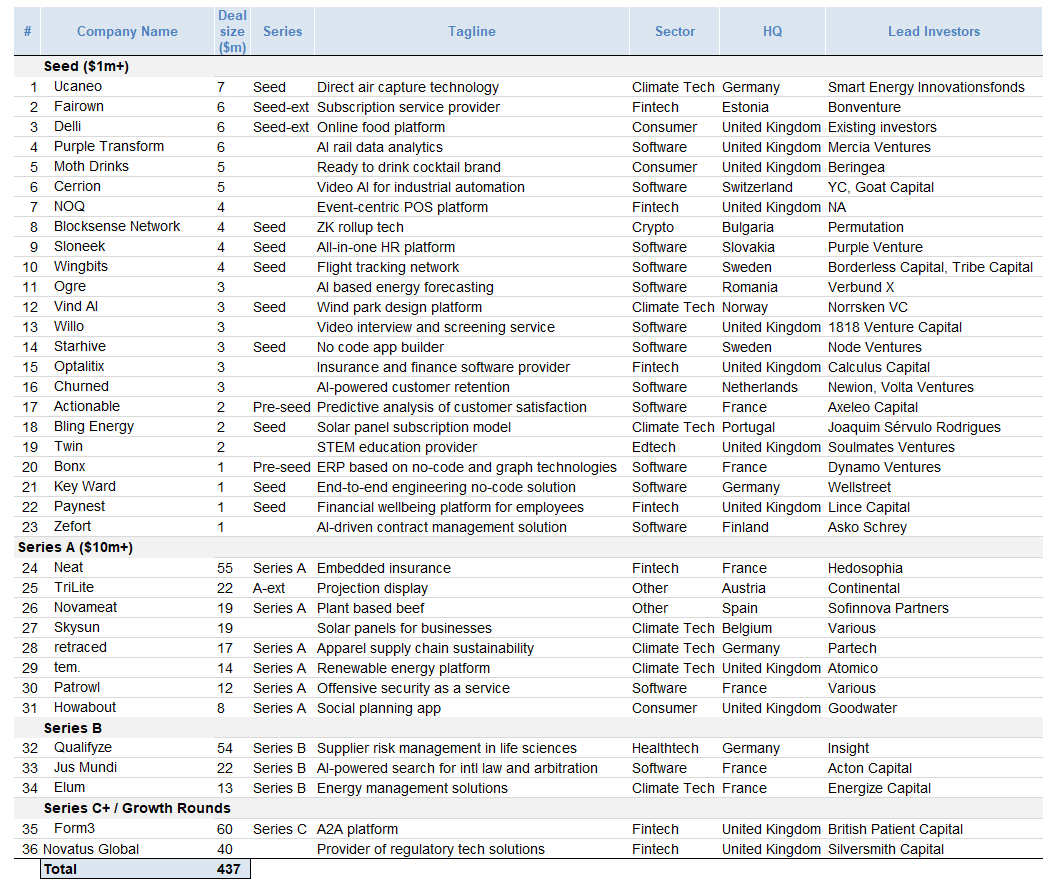This screenshot has height=895, width=1051.
Task: Select the "Crypto" sector cell
Action: pyautogui.click(x=653, y=227)
